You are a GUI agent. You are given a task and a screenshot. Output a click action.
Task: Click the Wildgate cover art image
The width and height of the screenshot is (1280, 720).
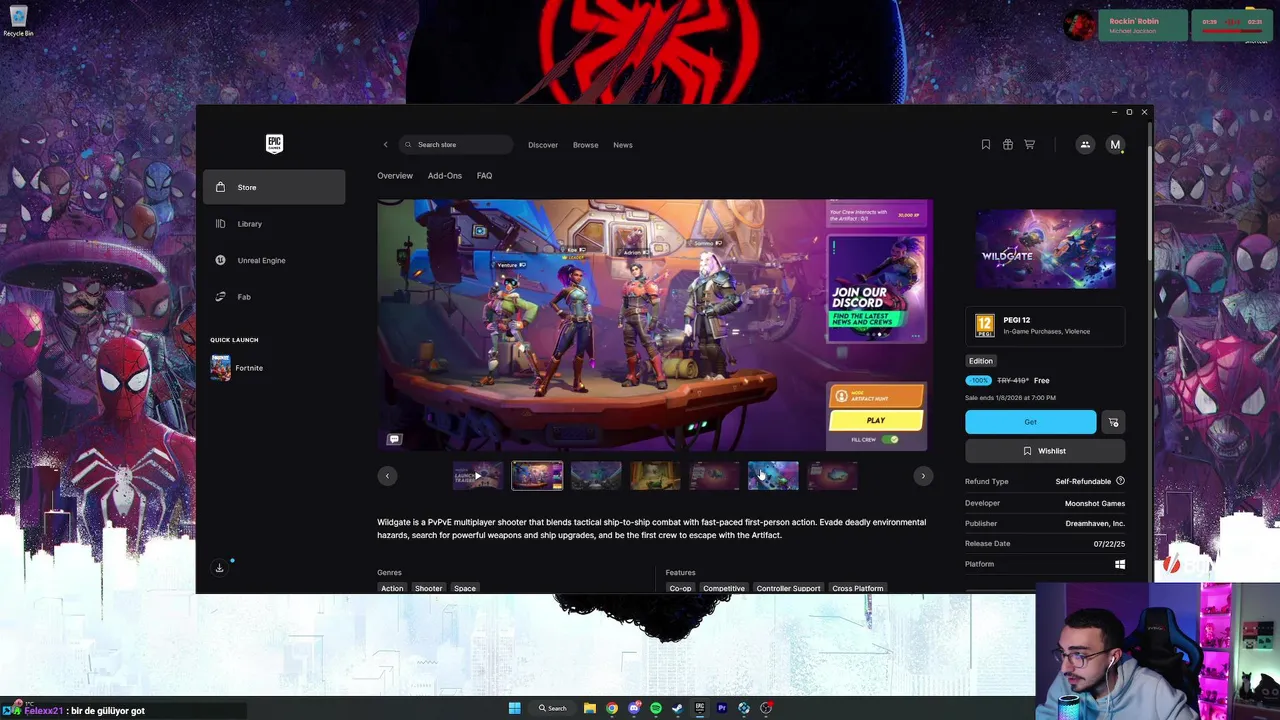tap(1046, 249)
